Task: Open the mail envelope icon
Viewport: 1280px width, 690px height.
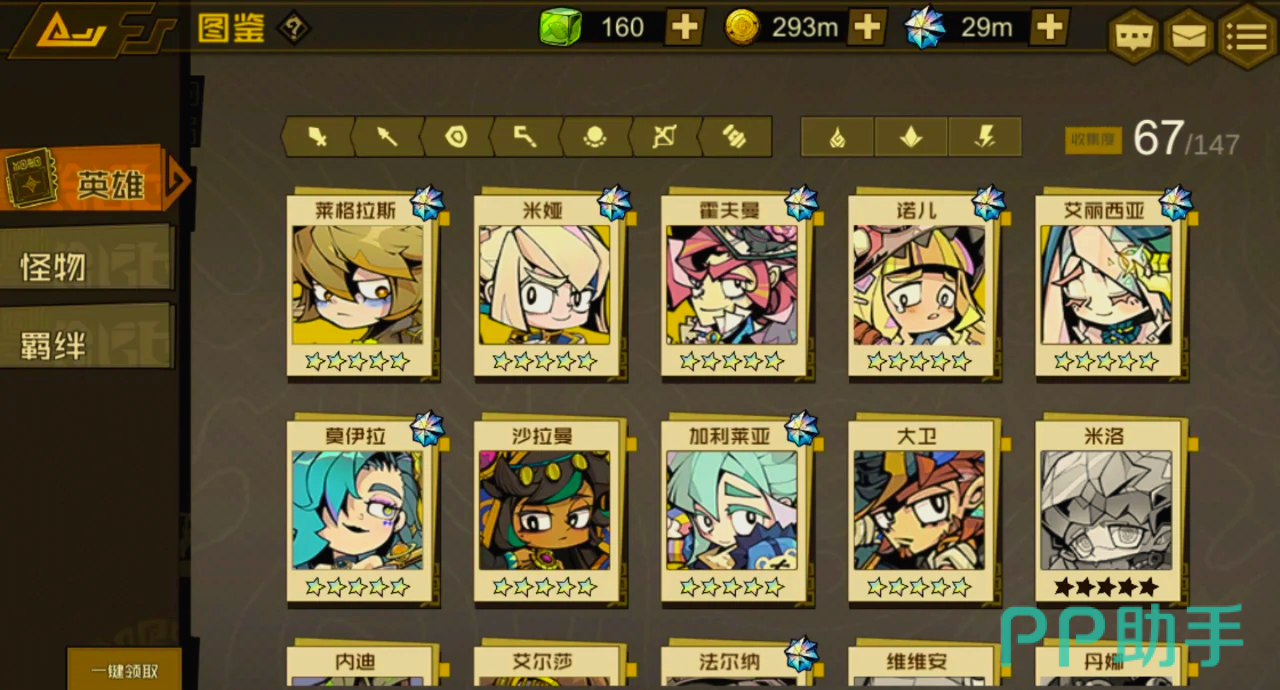Action: (x=1188, y=37)
